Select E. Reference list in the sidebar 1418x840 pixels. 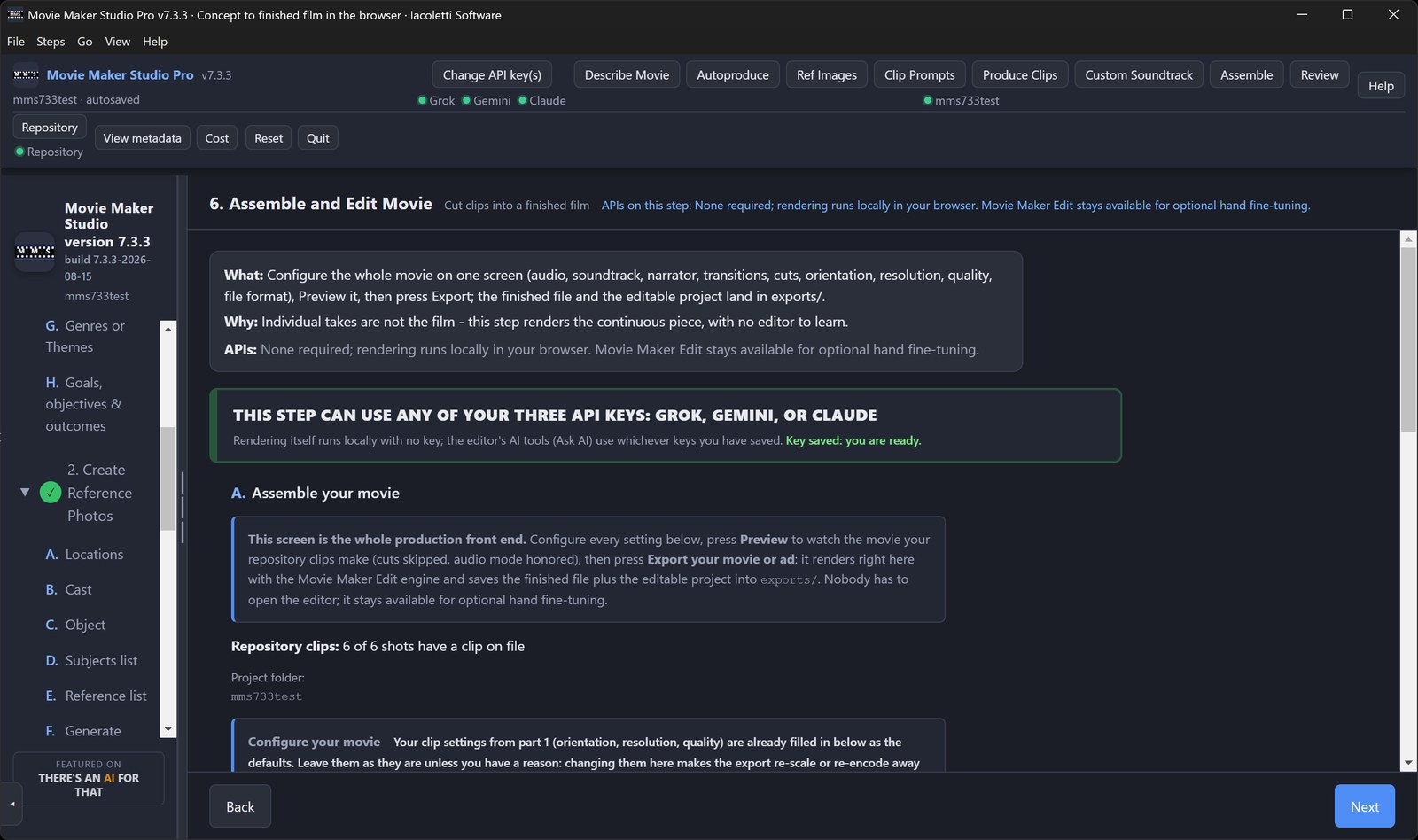(97, 696)
